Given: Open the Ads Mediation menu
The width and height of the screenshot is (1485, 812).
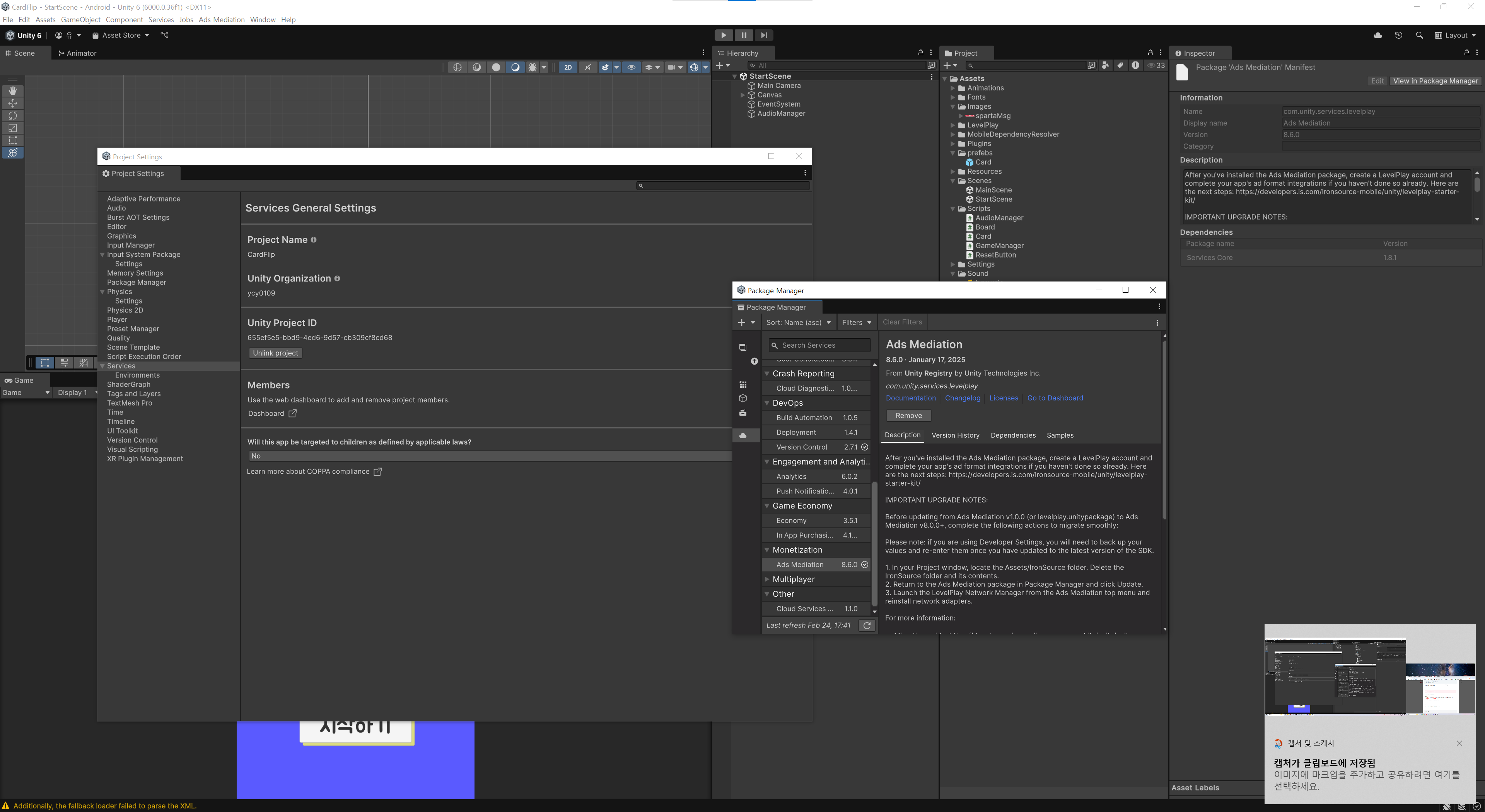Looking at the screenshot, I should click(x=221, y=20).
